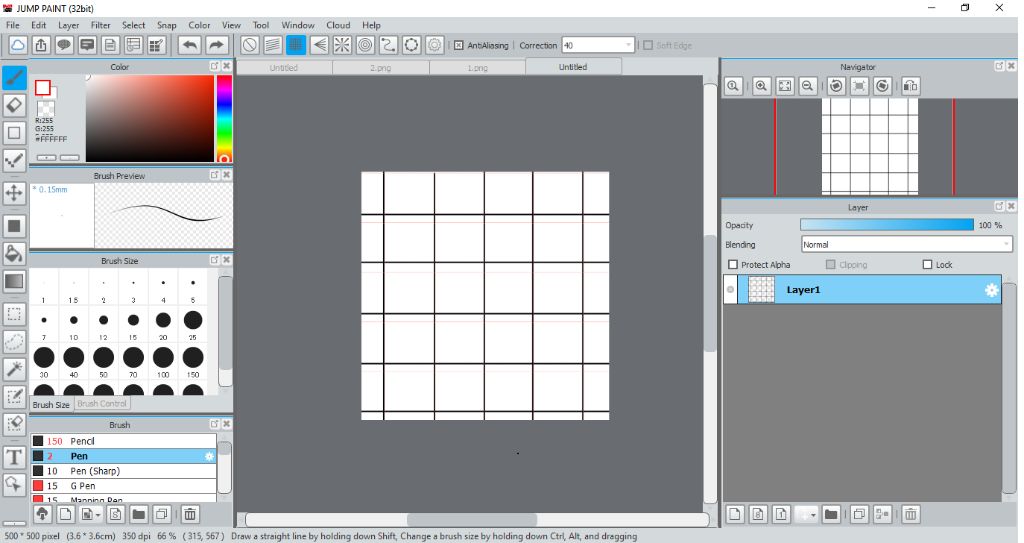This screenshot has height=543, width=1024.
Task: Select the G Pen brush
Action: [123, 485]
